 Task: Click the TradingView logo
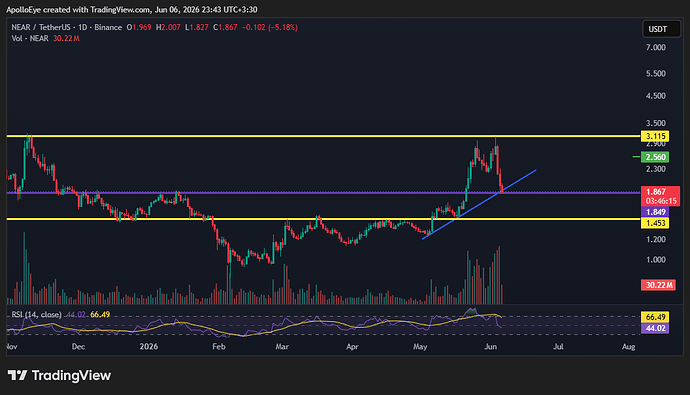59,375
